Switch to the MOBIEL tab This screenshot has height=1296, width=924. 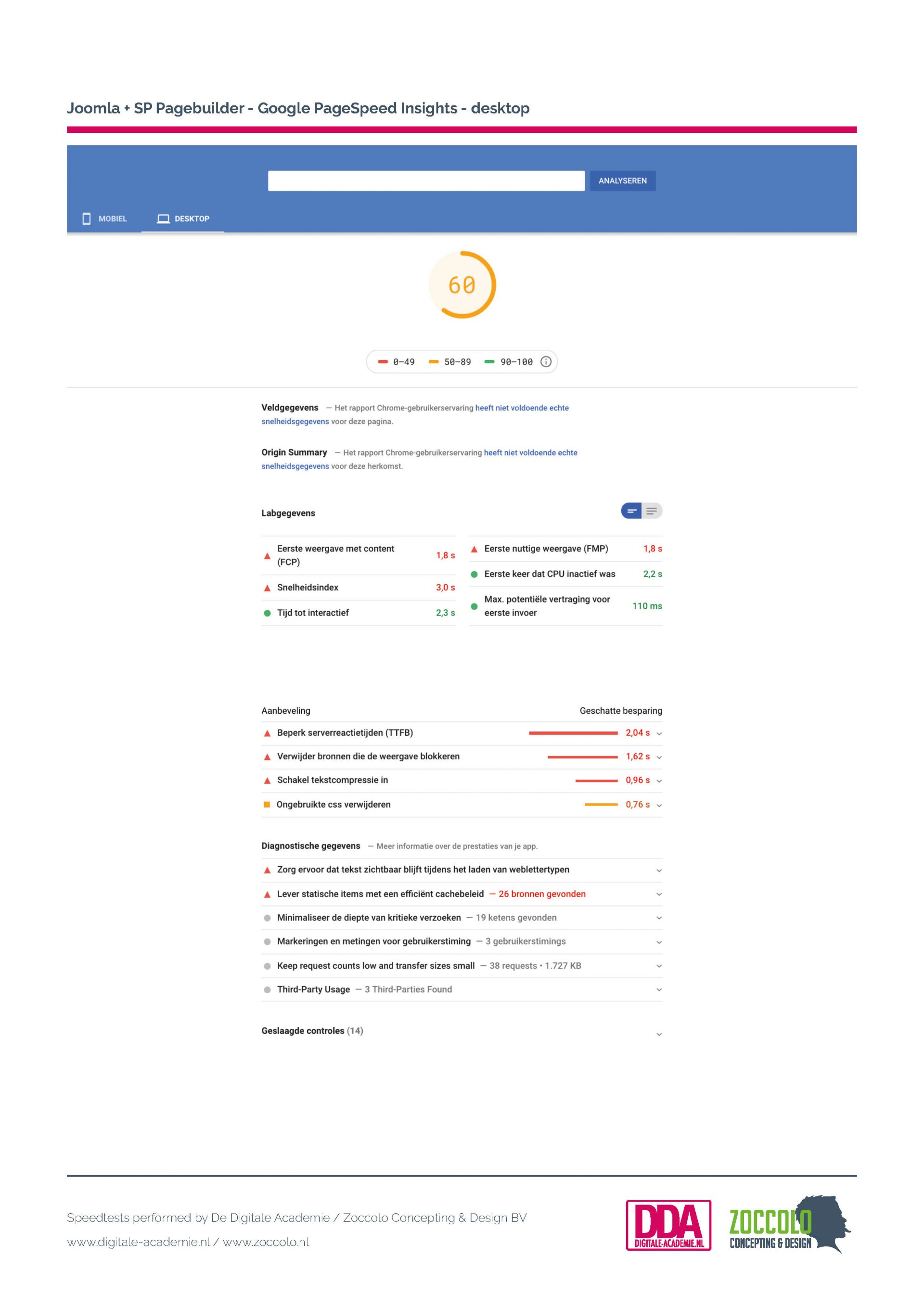[x=105, y=218]
